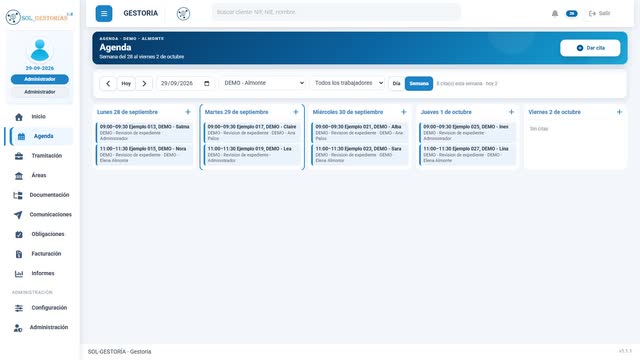This screenshot has height=360, width=640.
Task: Open the Ejemplo 015 Nora appointment
Action: pyautogui.click(x=144, y=154)
